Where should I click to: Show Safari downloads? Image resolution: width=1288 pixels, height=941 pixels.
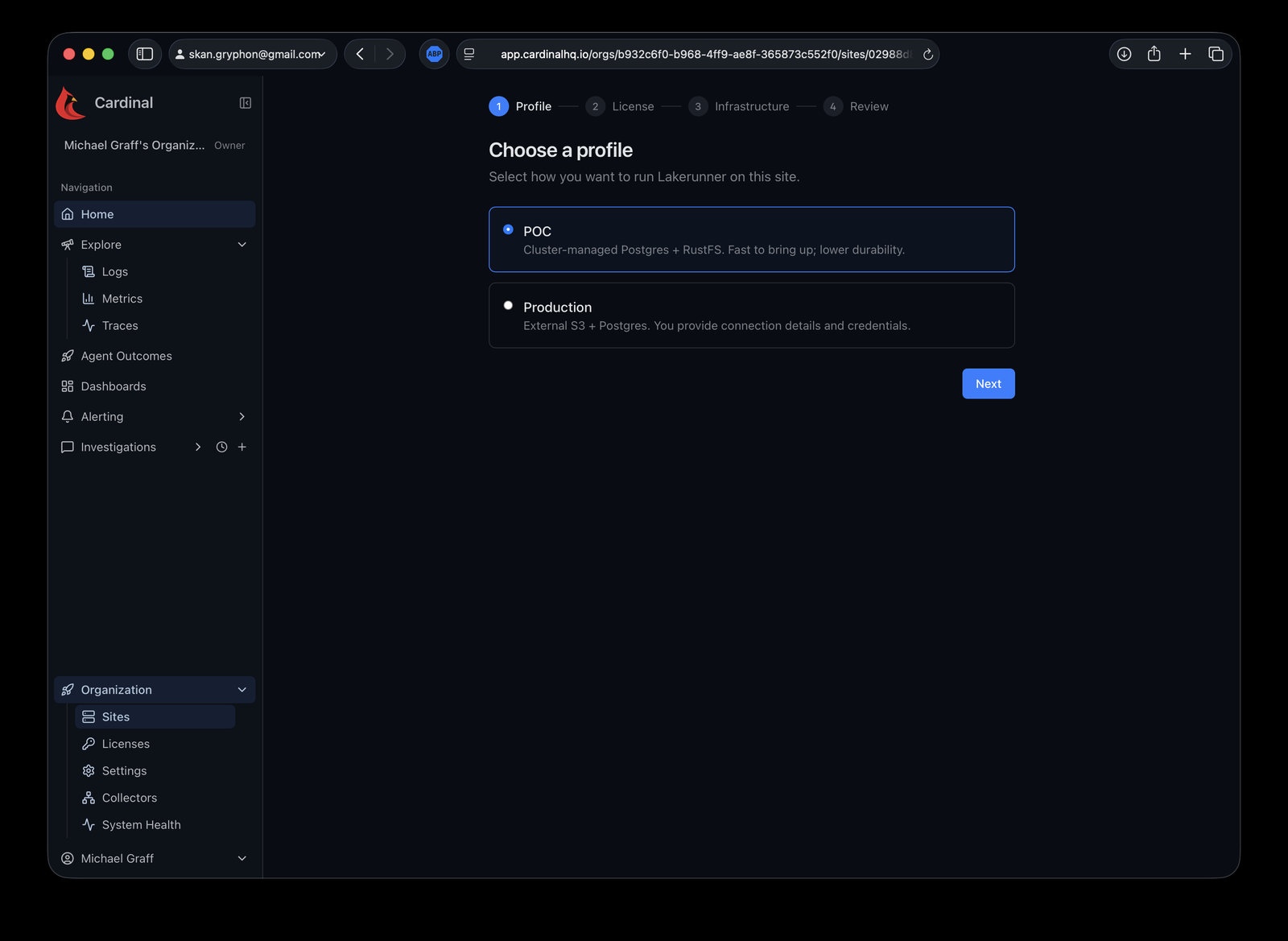[x=1124, y=54]
